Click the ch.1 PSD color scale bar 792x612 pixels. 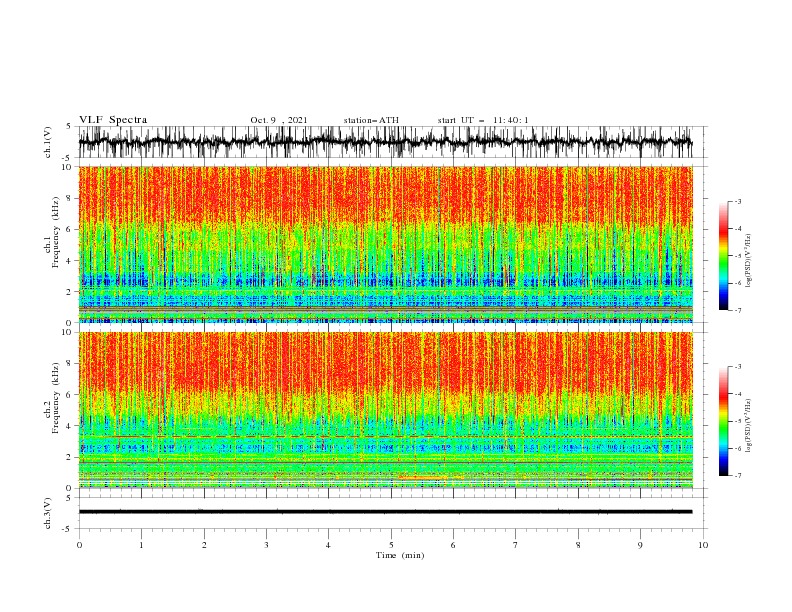tap(724, 256)
